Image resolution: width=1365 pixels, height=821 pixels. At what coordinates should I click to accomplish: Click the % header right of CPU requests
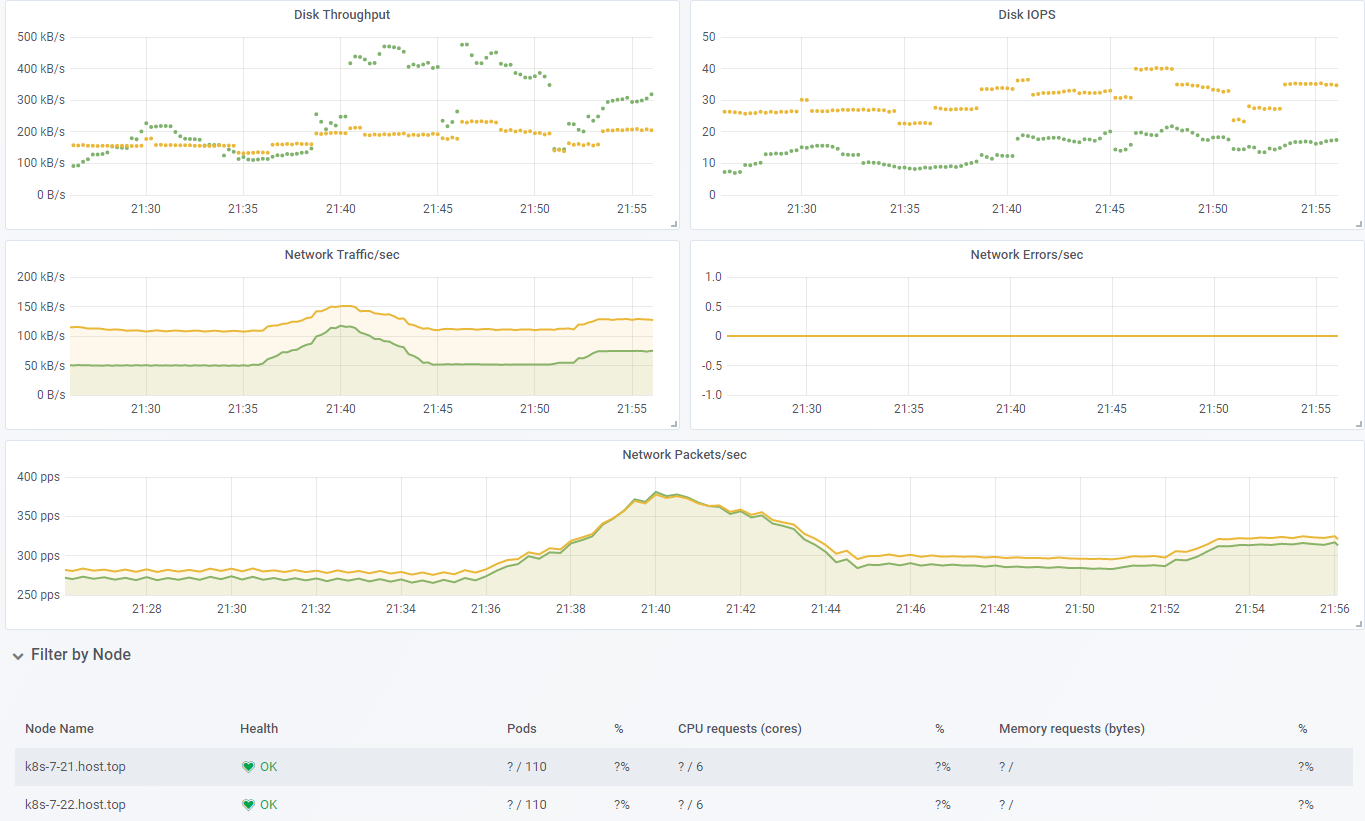(x=940, y=729)
